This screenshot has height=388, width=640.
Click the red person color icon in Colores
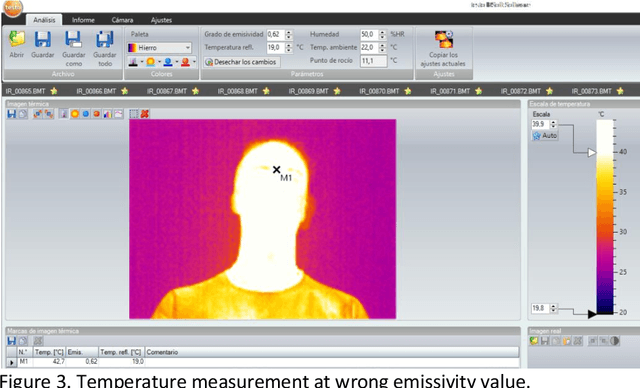(185, 62)
